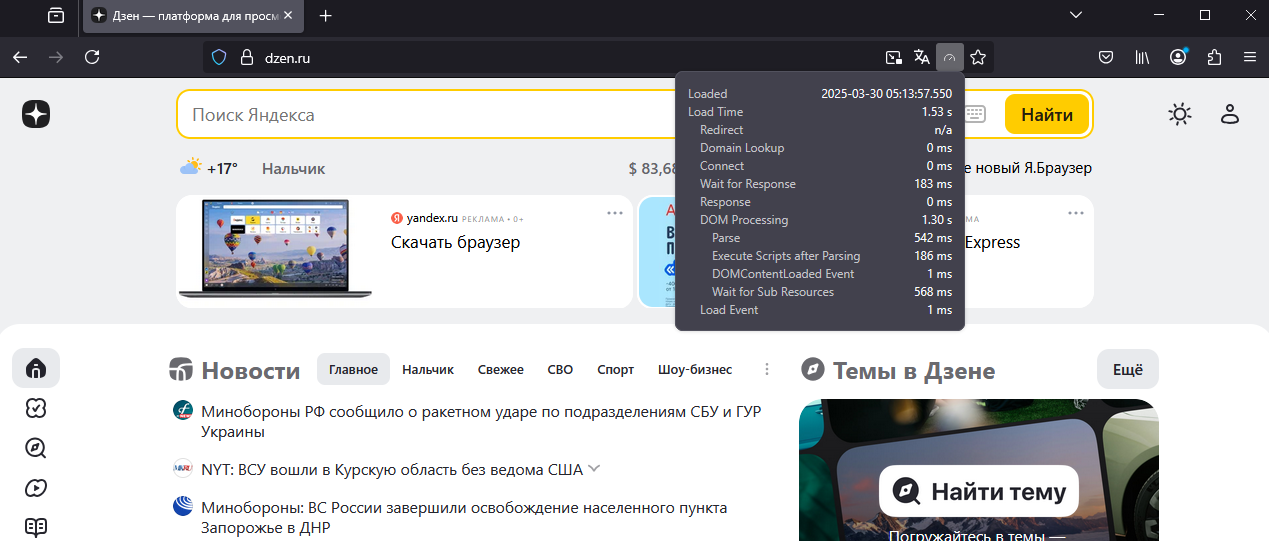Click the Новости heading

pyautogui.click(x=250, y=370)
